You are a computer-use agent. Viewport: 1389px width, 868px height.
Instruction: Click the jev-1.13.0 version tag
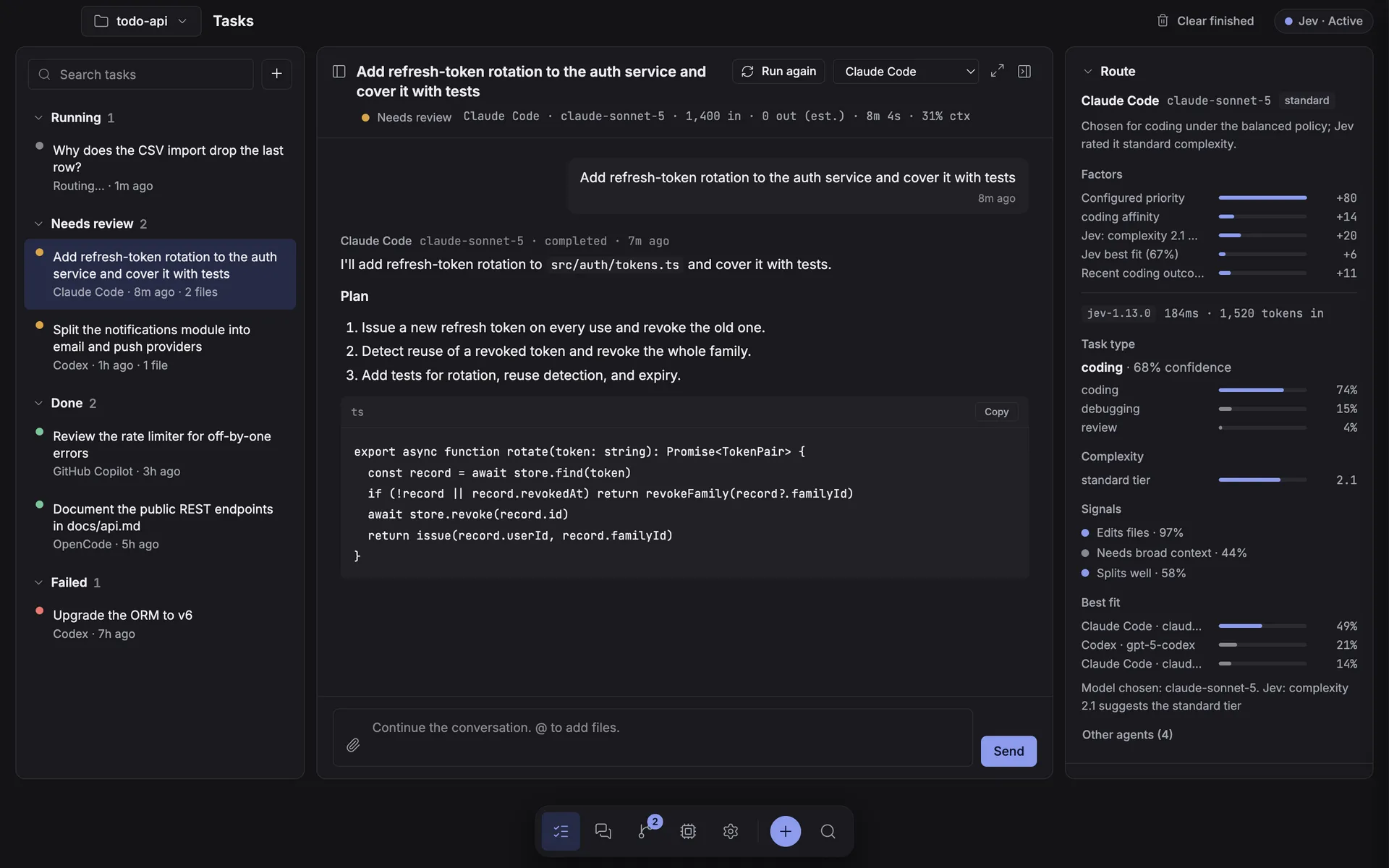[1118, 313]
